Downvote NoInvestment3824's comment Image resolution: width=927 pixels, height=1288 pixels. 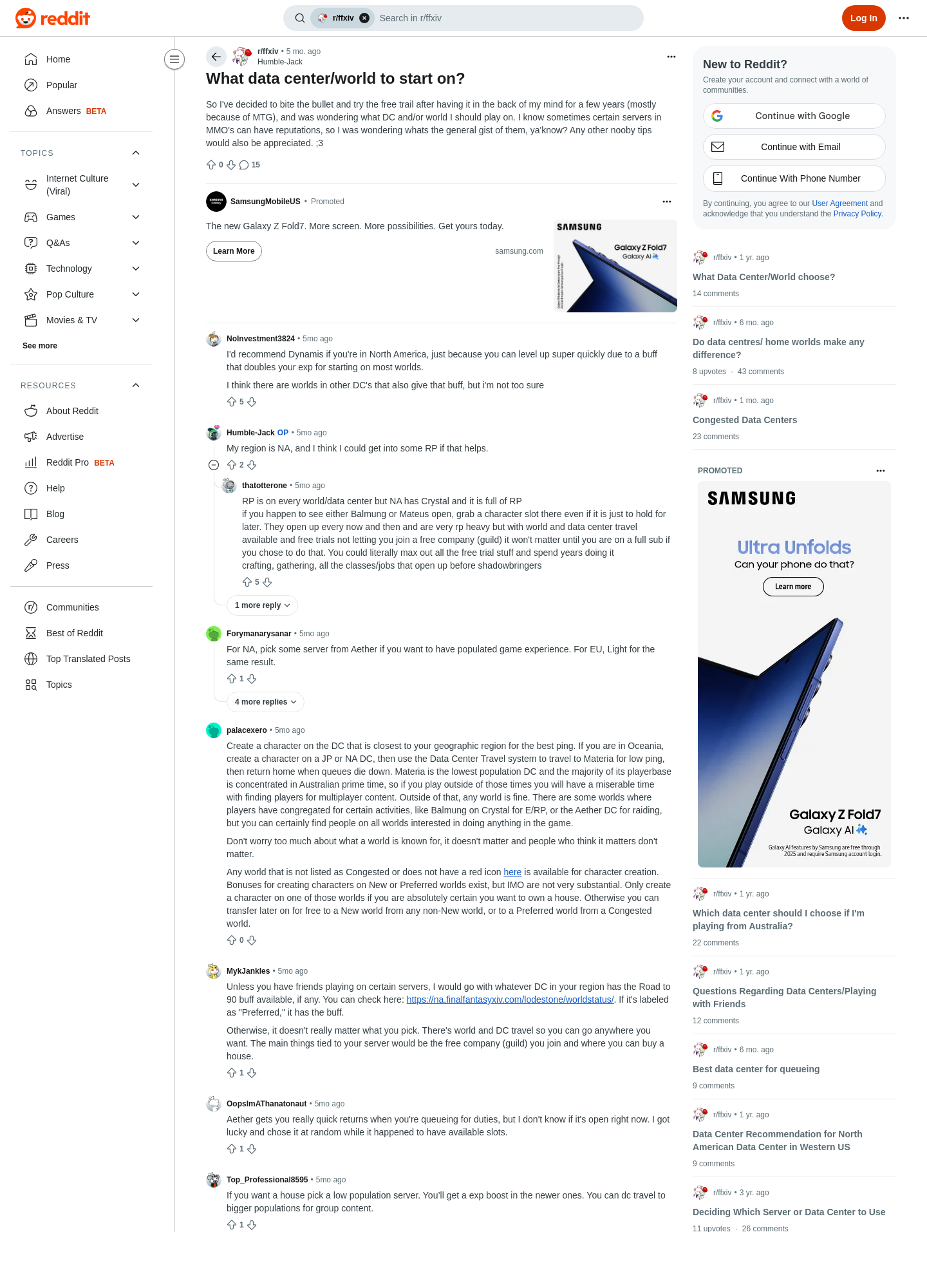(252, 402)
